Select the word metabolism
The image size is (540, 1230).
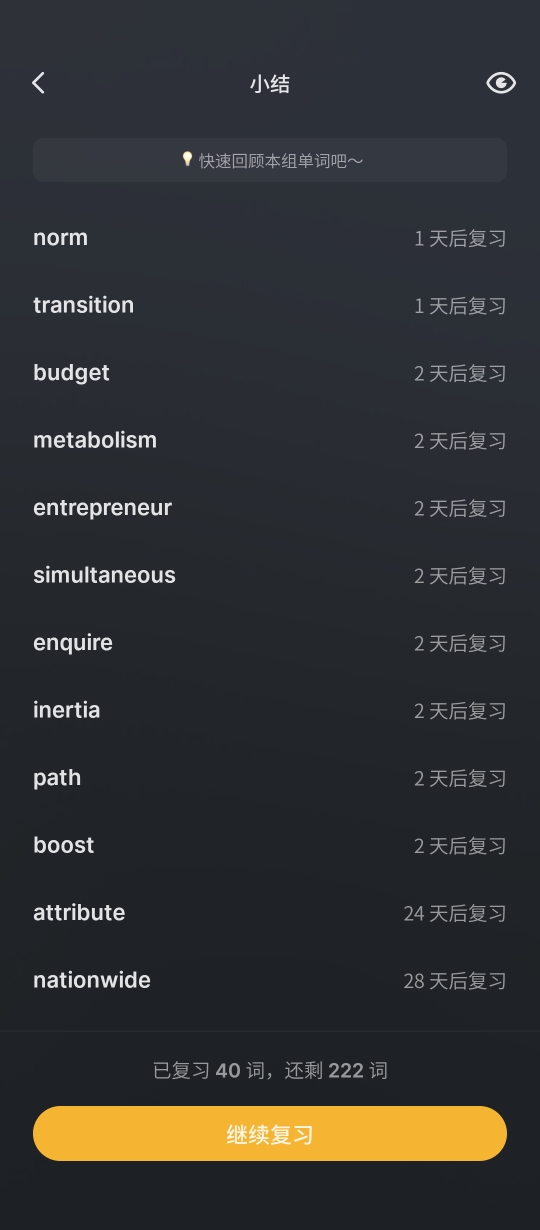click(95, 440)
